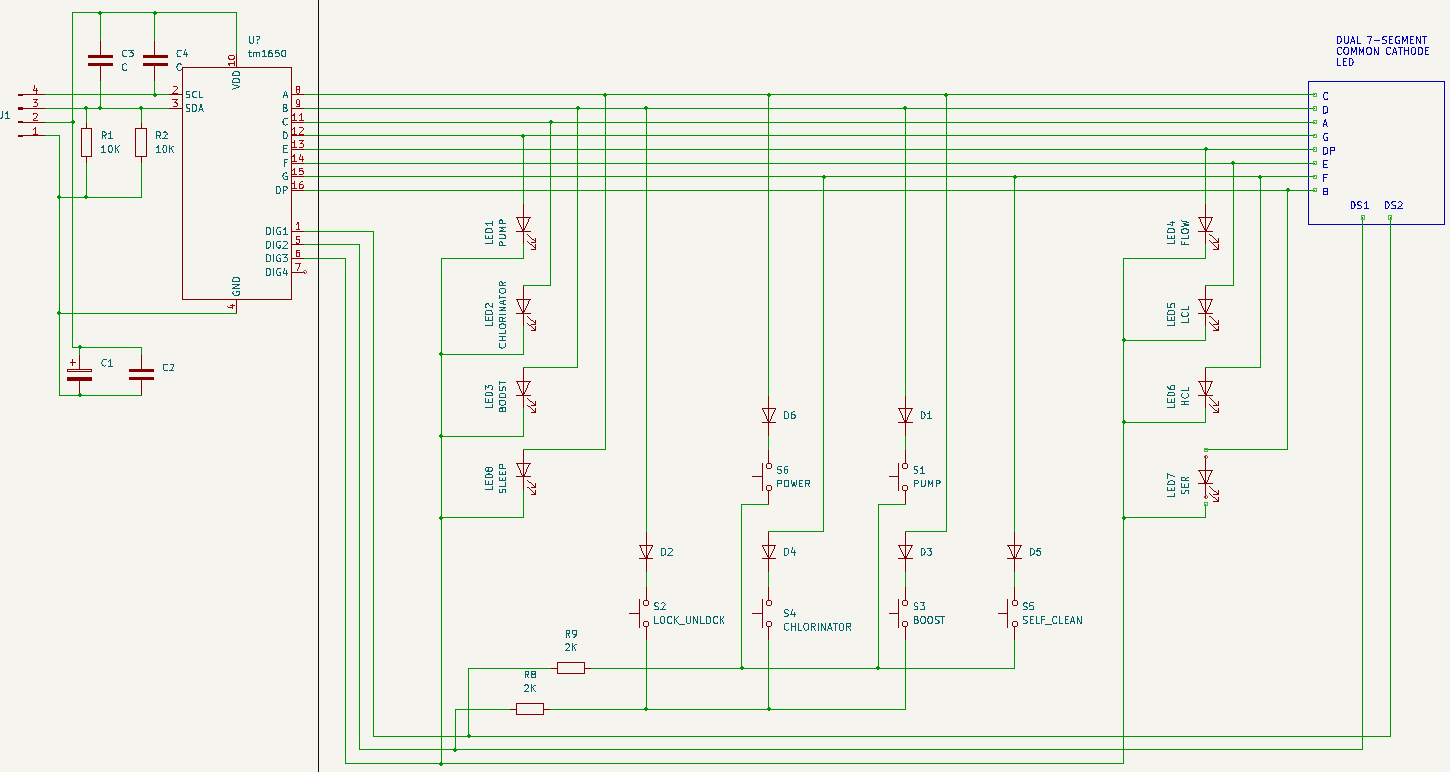The width and height of the screenshot is (1450, 772).
Task: Click the GND pin label on tm1650
Action: tap(236, 285)
